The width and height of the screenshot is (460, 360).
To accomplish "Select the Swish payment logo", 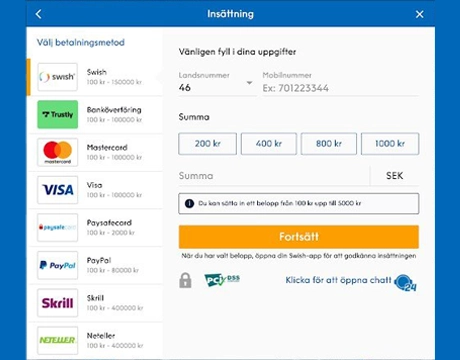I will 57,77.
